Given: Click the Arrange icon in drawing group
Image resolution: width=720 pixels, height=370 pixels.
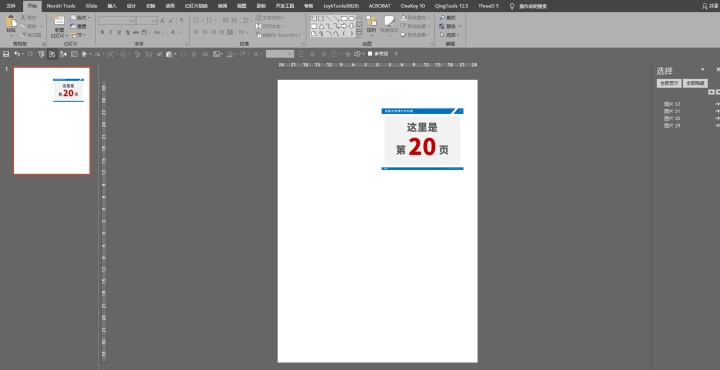Looking at the screenshot, I should pos(371,21).
